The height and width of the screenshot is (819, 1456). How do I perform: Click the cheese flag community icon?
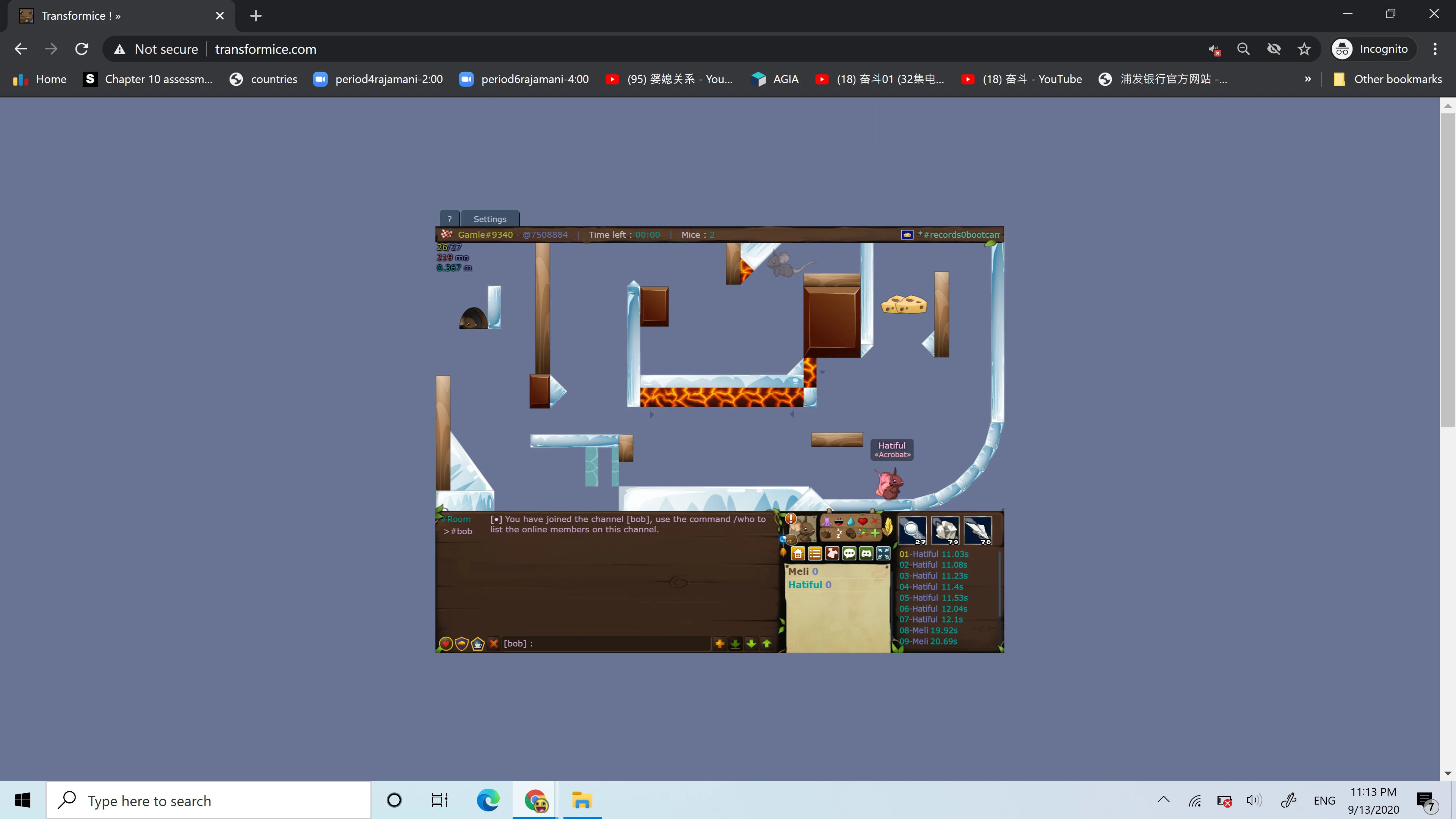click(x=907, y=235)
